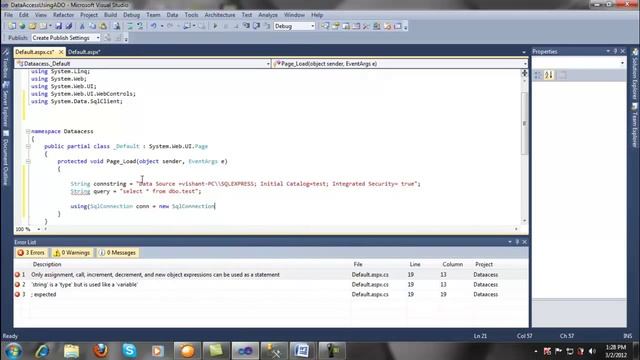
Task: Open the Architecture menu
Action: pos(220,15)
